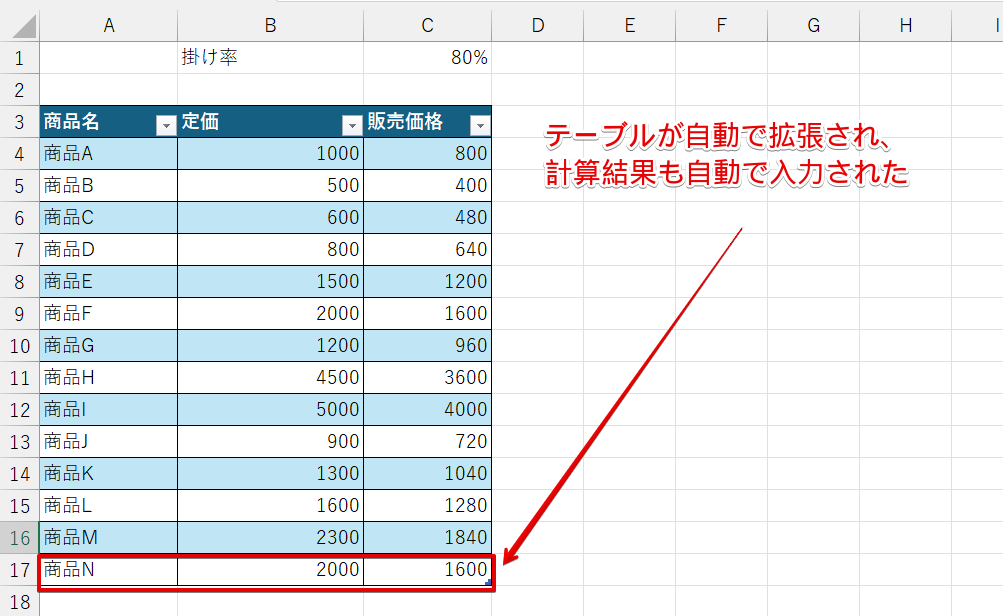The image size is (1003, 616).
Task: Click the table resize handle at 商品N row
Action: [x=488, y=582]
